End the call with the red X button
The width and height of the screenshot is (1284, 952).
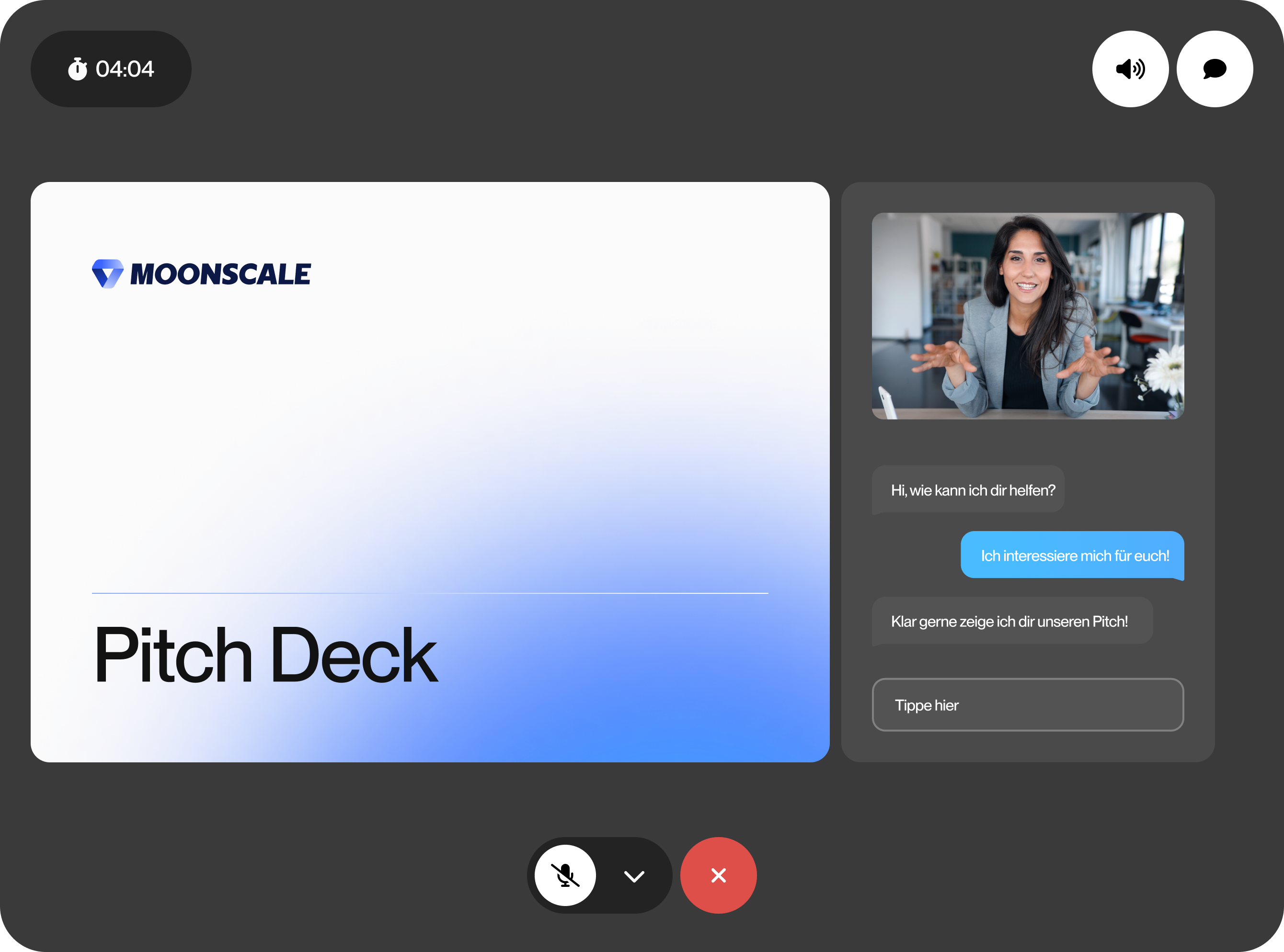[x=718, y=875]
